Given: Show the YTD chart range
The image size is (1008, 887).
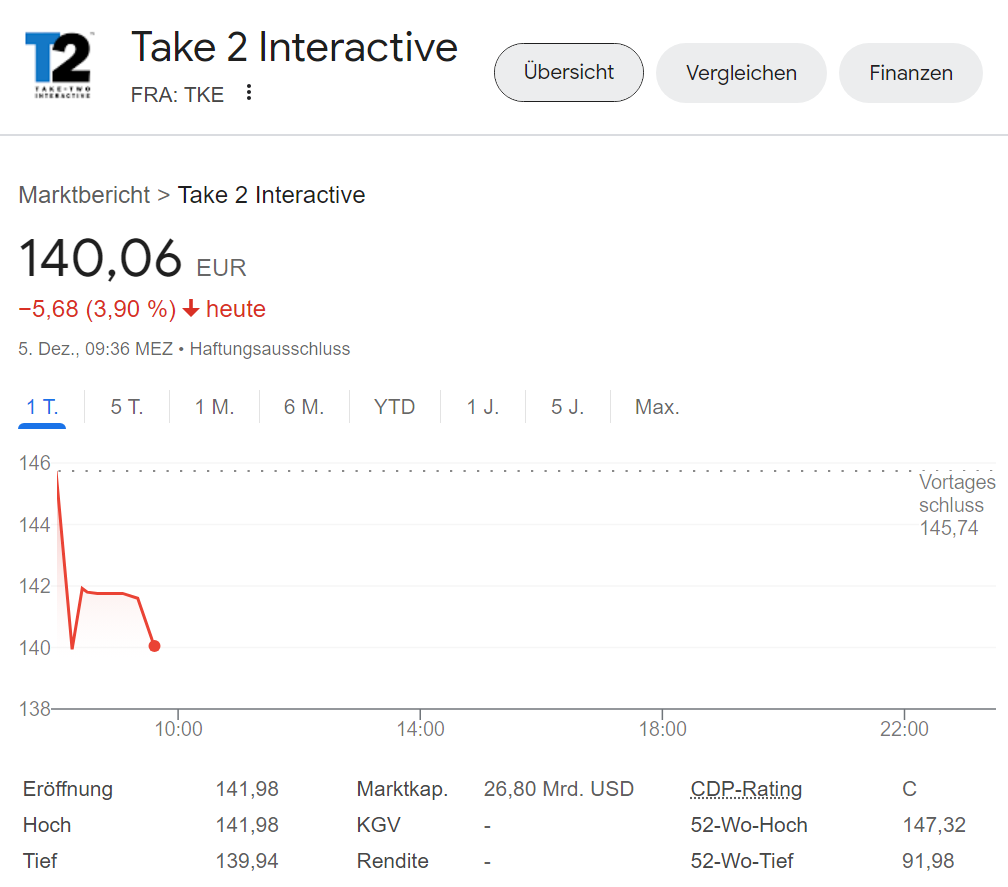Looking at the screenshot, I should [394, 407].
